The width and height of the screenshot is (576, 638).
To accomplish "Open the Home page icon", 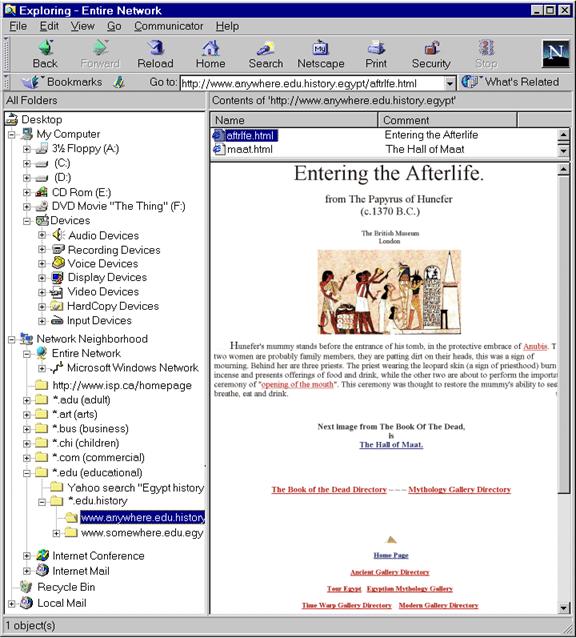I will coord(211,48).
